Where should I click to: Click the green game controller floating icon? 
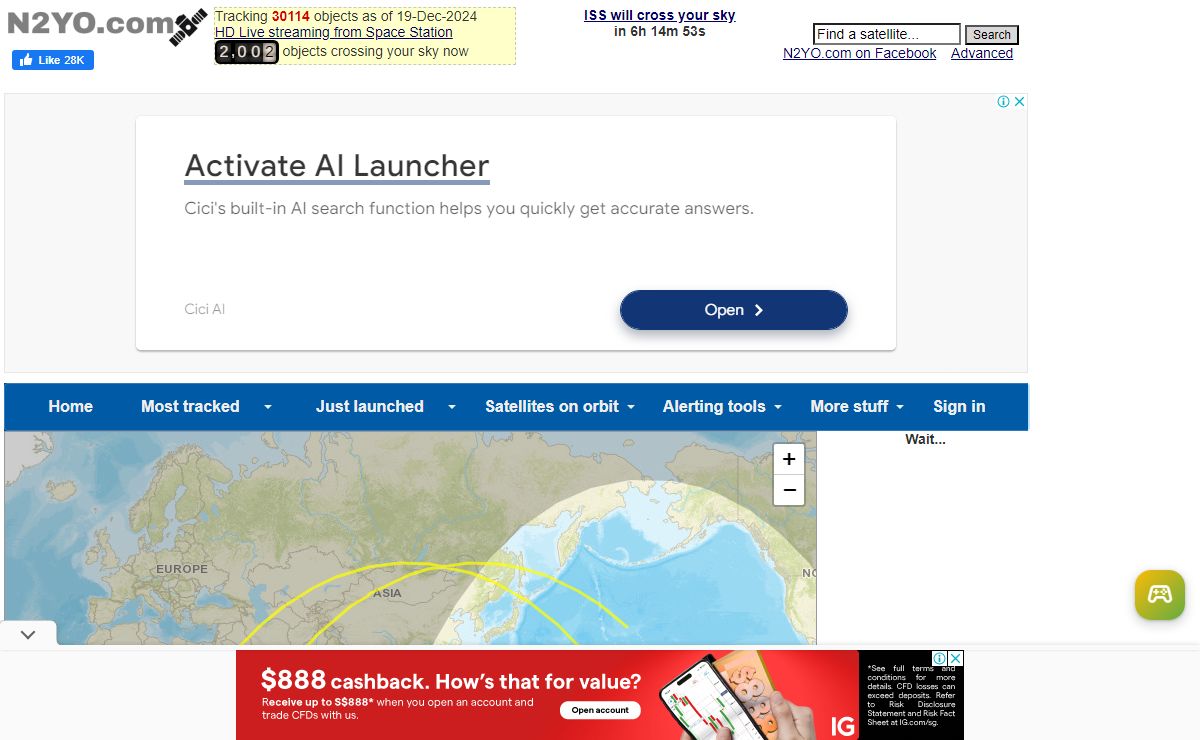click(x=1159, y=595)
